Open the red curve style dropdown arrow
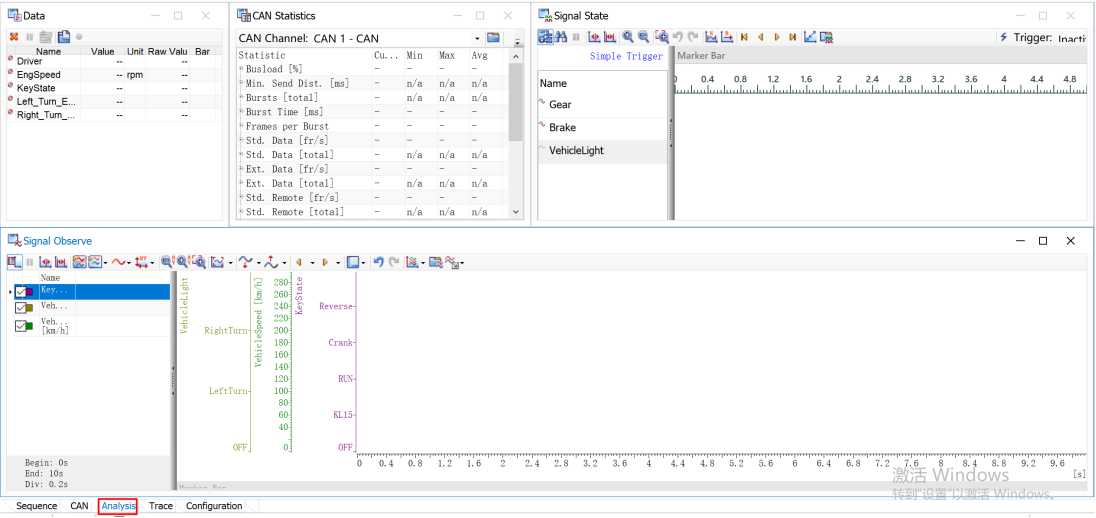1096x518 pixels. [x=129, y=263]
